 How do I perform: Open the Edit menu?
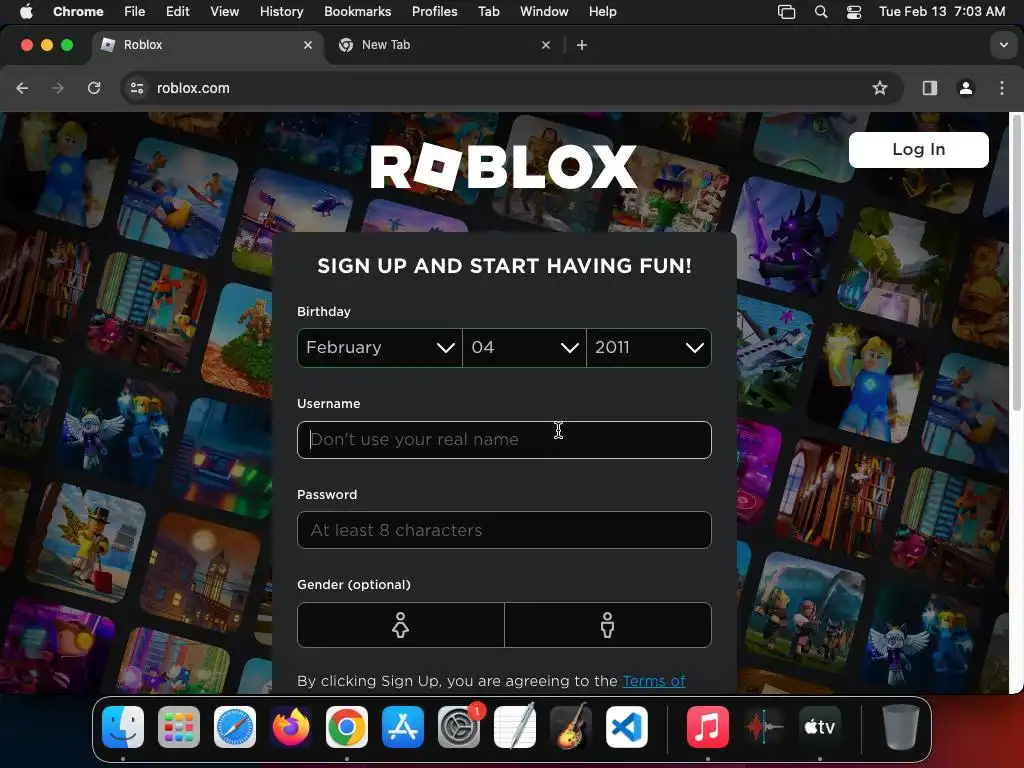click(177, 11)
